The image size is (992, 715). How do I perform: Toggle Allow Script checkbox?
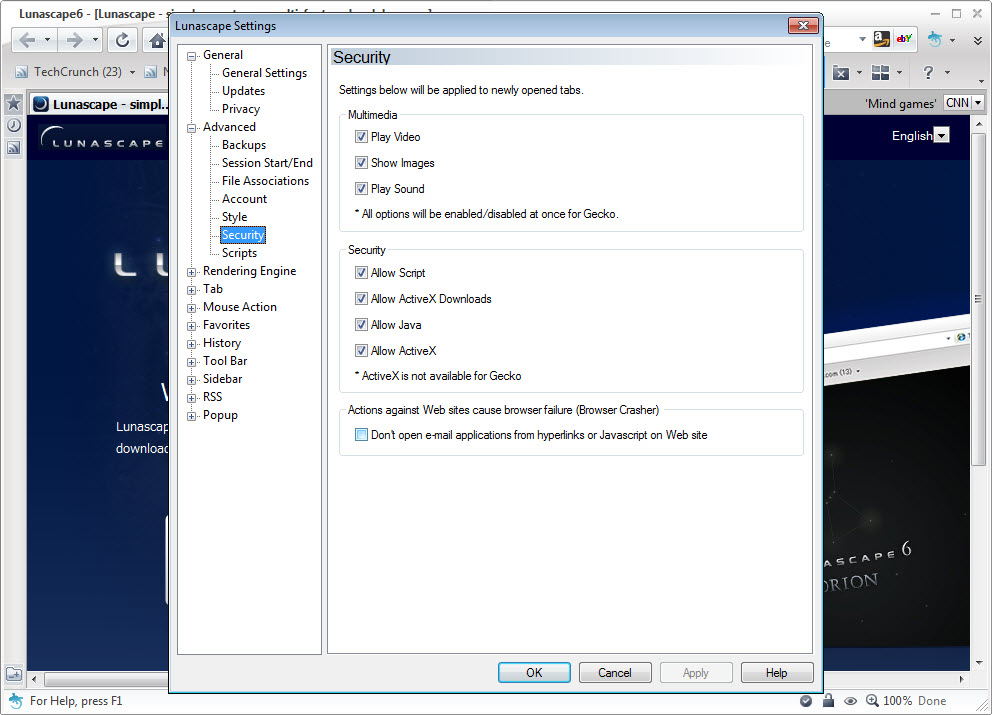click(x=361, y=273)
